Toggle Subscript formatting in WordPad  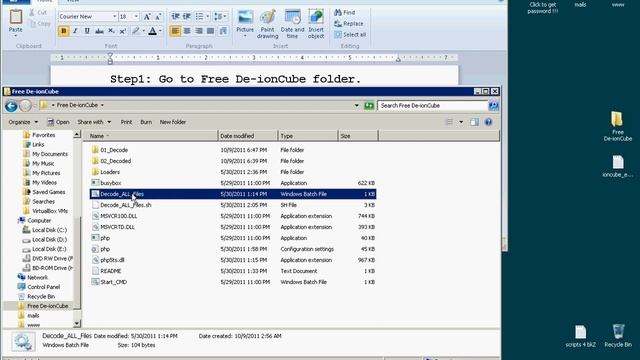tap(111, 31)
